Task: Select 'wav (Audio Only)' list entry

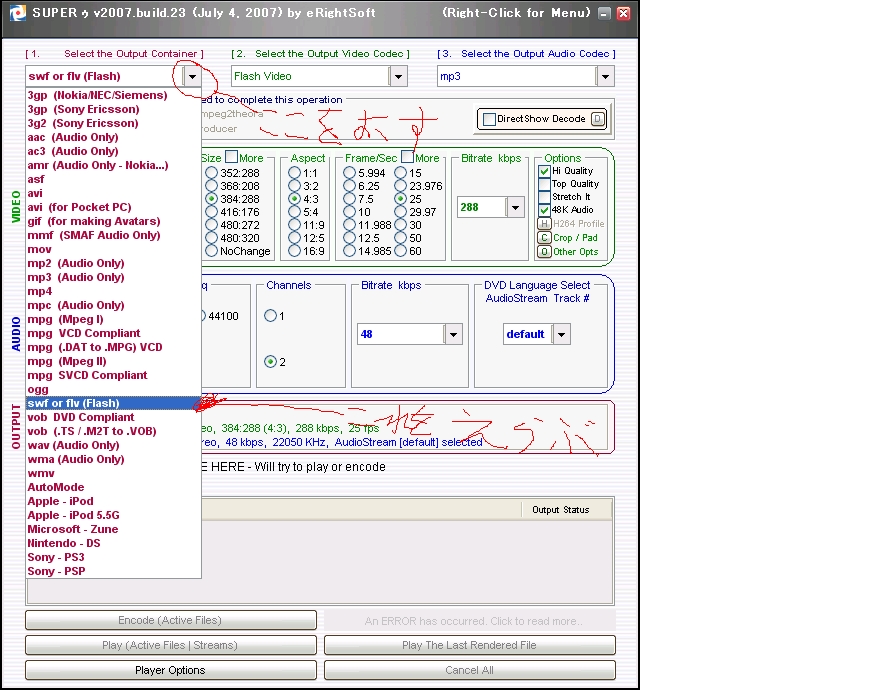Action: click(113, 445)
